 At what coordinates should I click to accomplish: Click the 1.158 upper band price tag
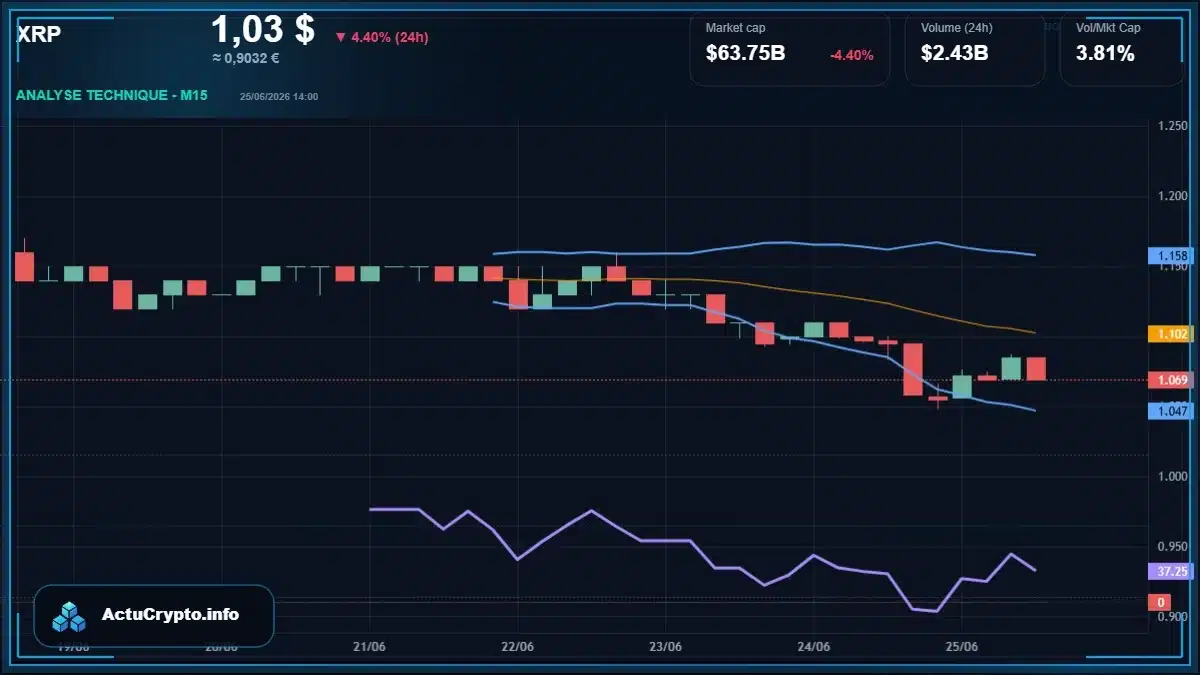click(1171, 256)
